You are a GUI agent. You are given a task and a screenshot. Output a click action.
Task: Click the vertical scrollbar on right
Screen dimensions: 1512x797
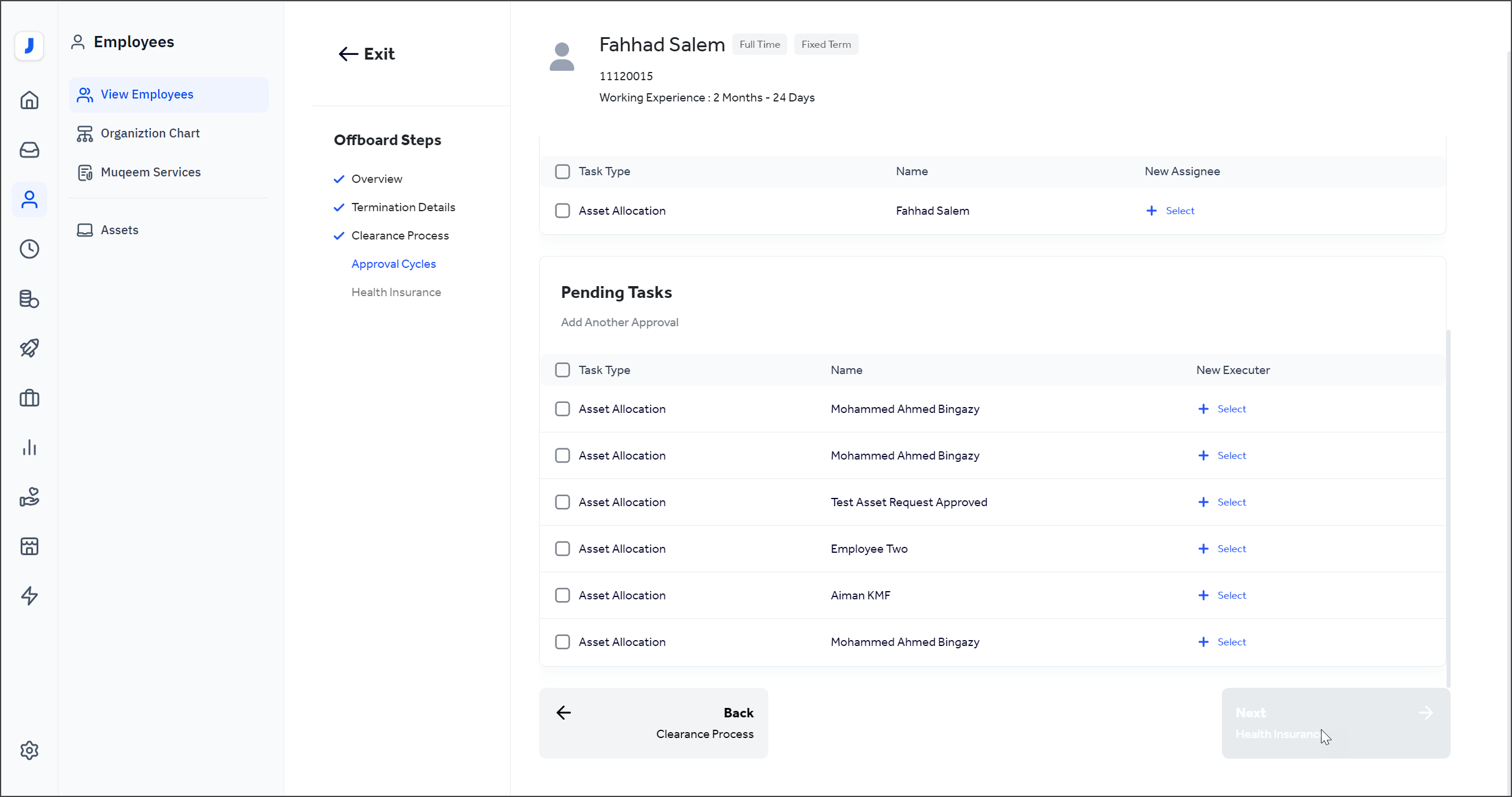[x=1448, y=507]
